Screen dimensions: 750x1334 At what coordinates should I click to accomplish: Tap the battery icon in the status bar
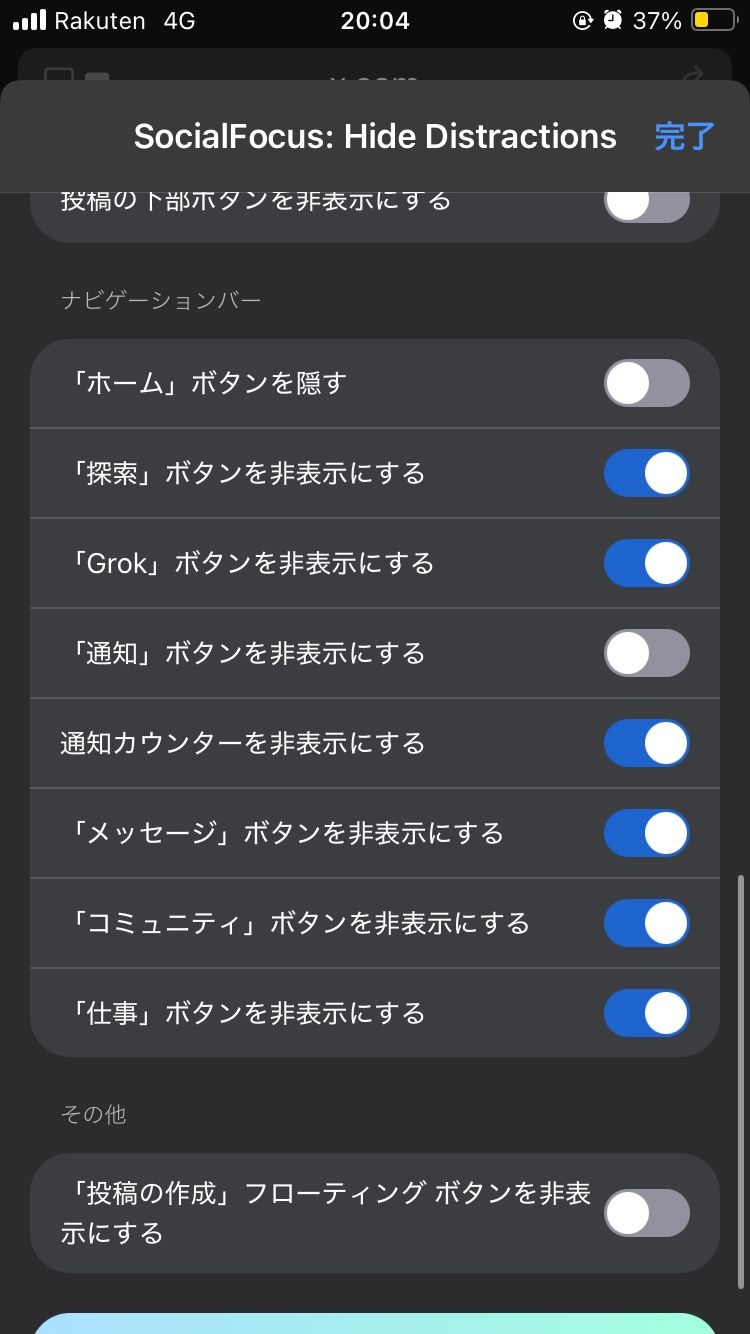[713, 21]
